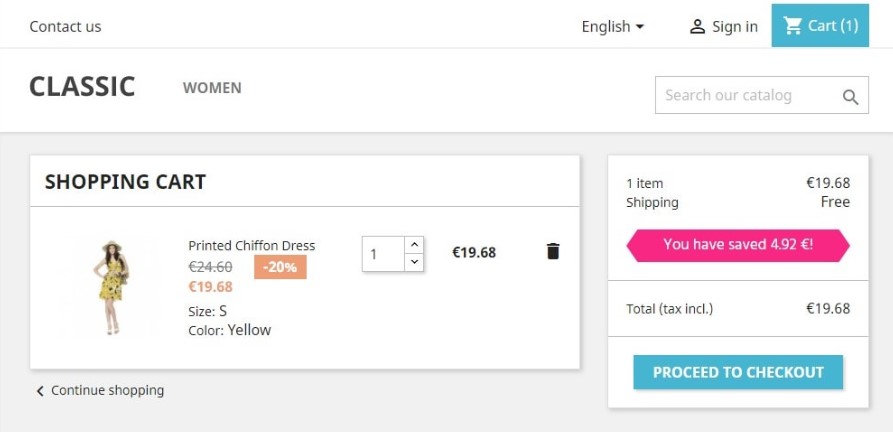This screenshot has height=432, width=893.
Task: Open the Printed Chiffon Dress product name
Action: (251, 246)
